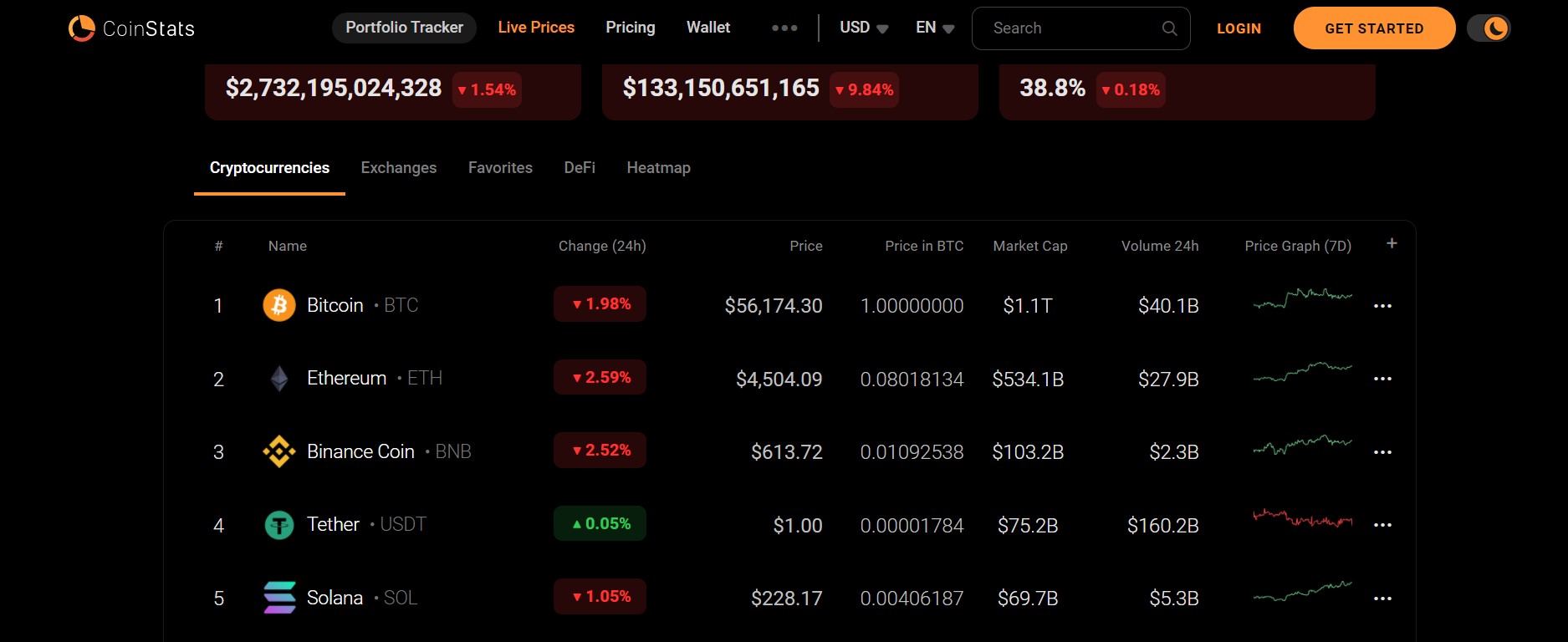Viewport: 1568px width, 642px height.
Task: Open the EN language dropdown
Action: [935, 28]
